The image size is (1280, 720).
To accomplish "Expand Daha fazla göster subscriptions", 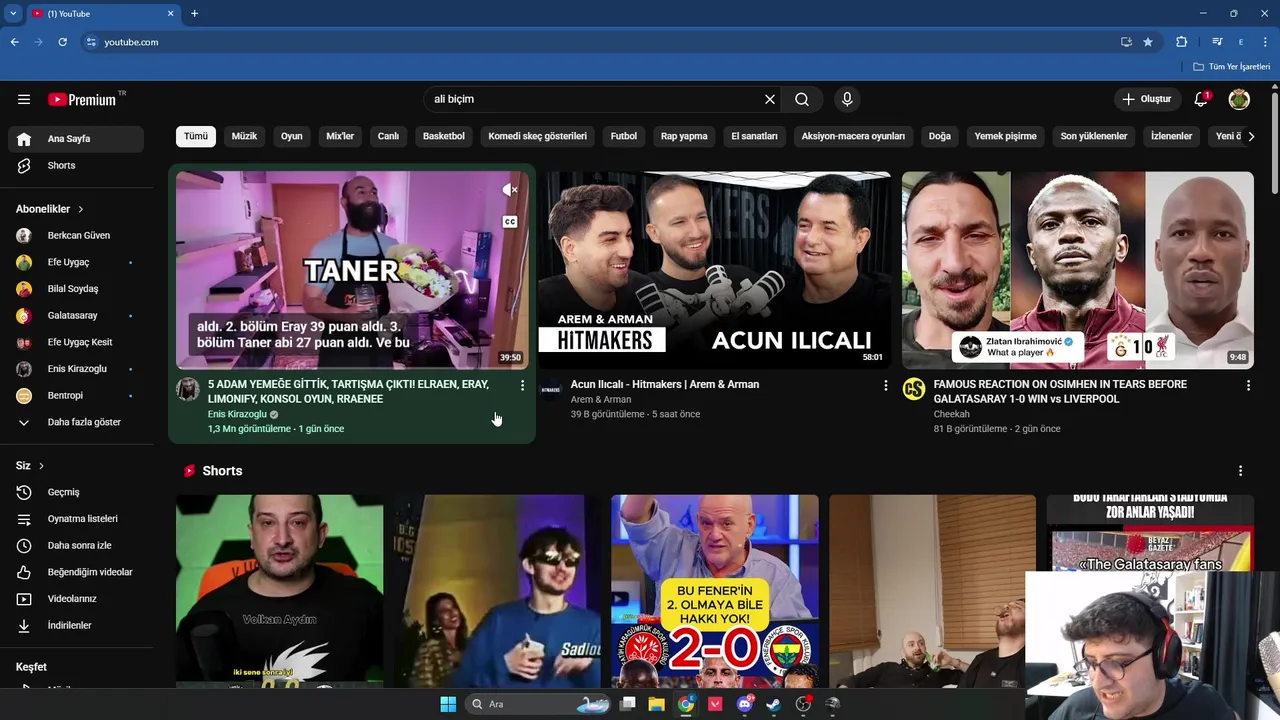I will tap(75, 422).
